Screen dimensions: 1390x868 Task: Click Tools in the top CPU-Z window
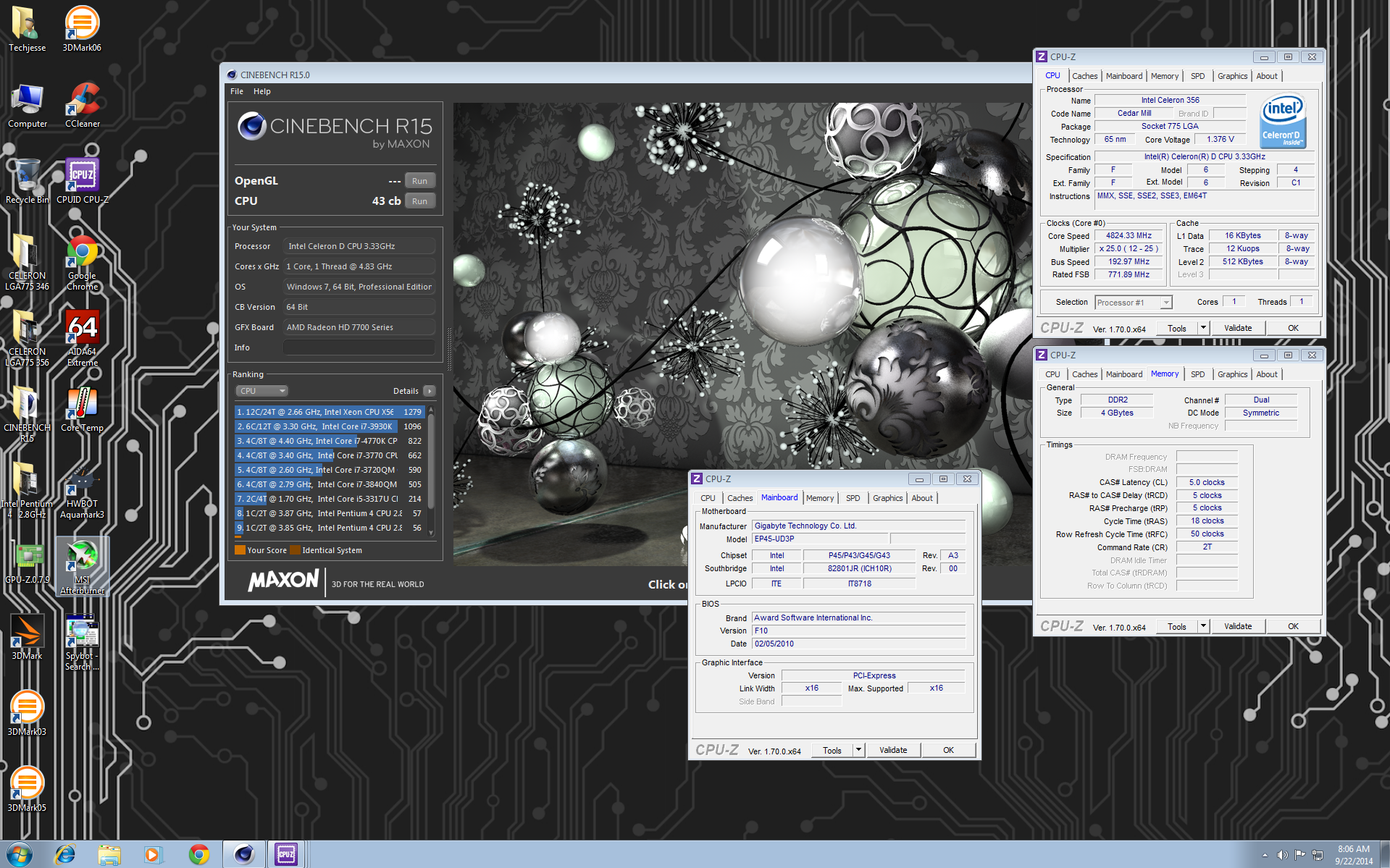1177,329
